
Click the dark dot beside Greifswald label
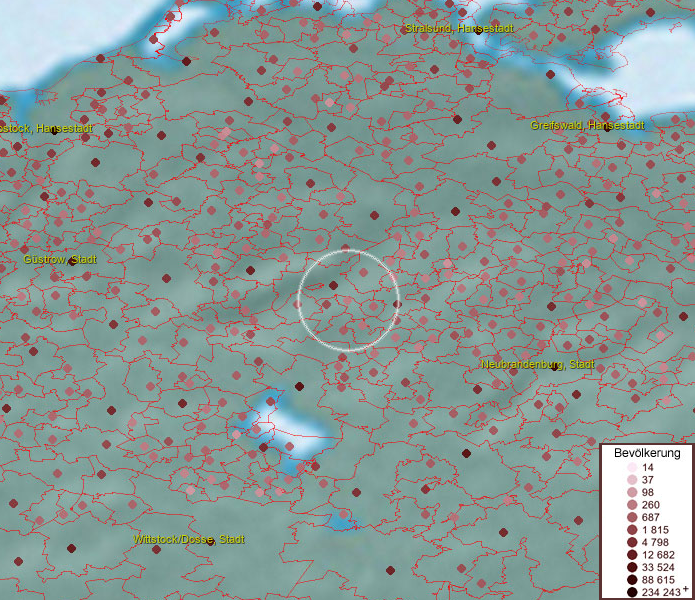point(607,128)
